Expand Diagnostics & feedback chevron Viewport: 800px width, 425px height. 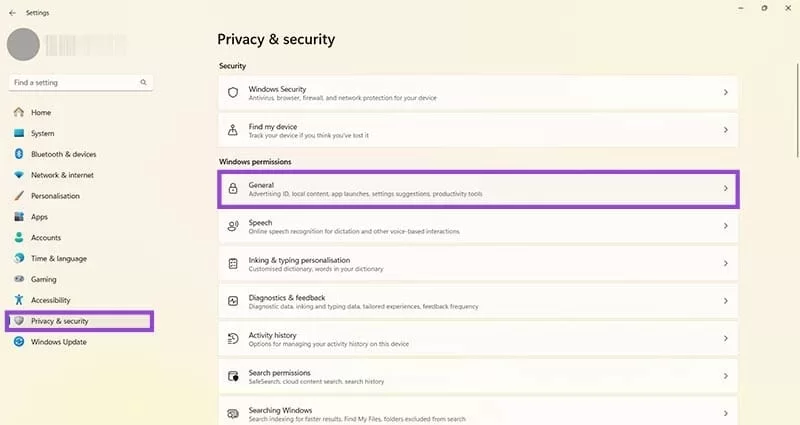pyautogui.click(x=726, y=301)
